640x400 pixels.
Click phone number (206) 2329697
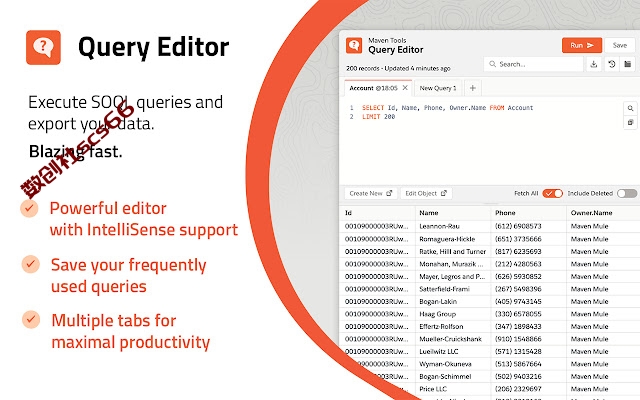point(518,389)
